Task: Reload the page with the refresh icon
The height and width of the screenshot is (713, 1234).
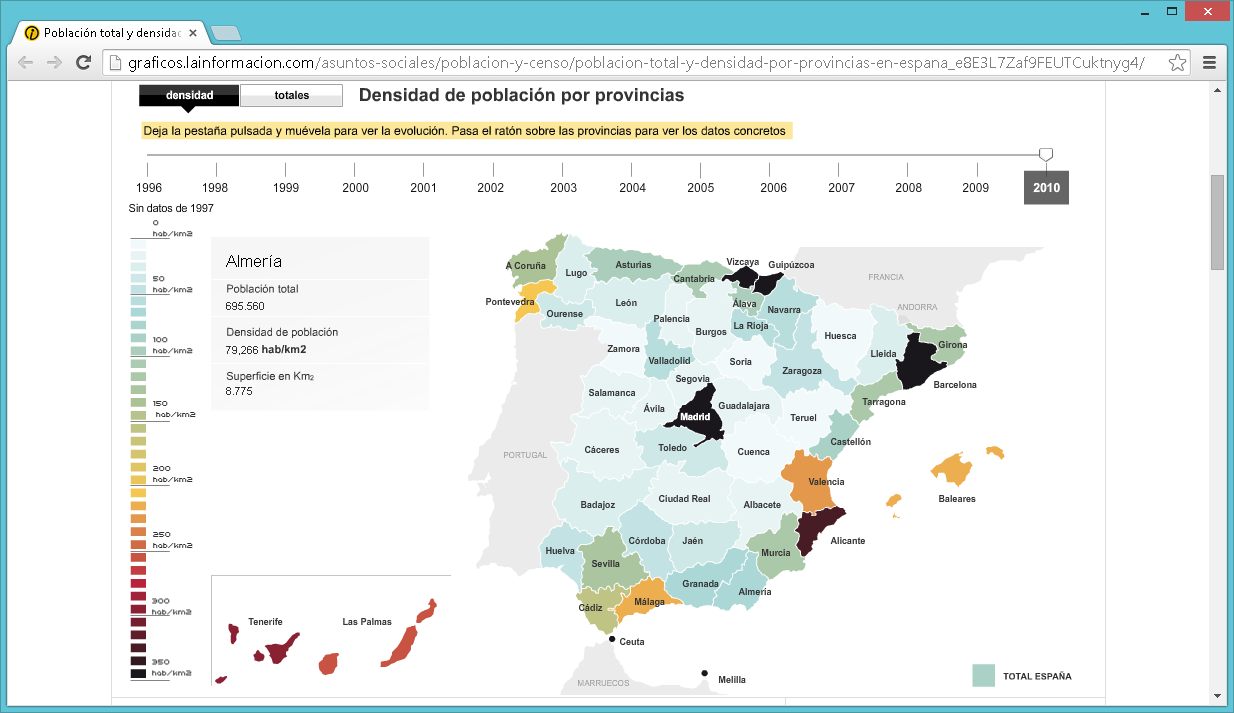Action: pyautogui.click(x=84, y=62)
